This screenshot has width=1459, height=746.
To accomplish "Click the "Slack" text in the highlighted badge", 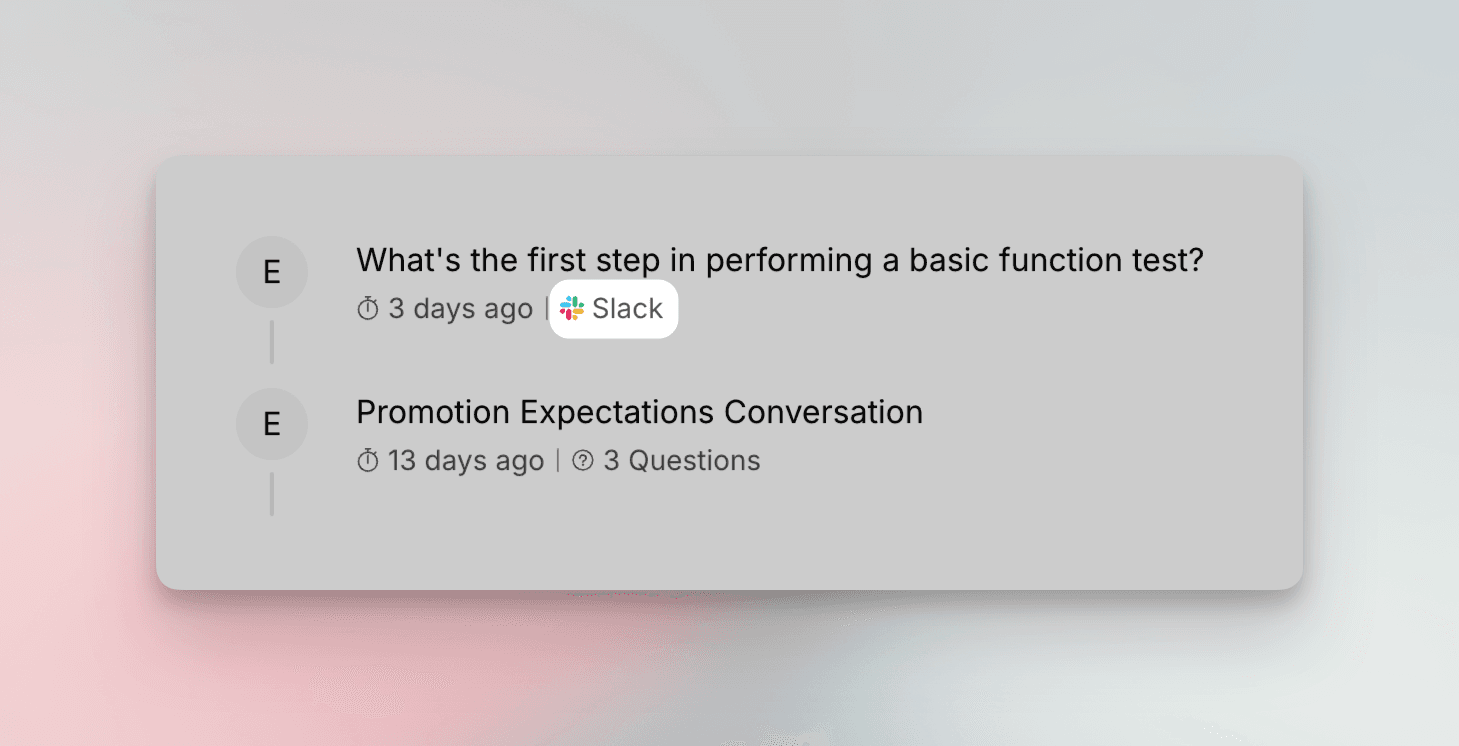I will click(627, 308).
